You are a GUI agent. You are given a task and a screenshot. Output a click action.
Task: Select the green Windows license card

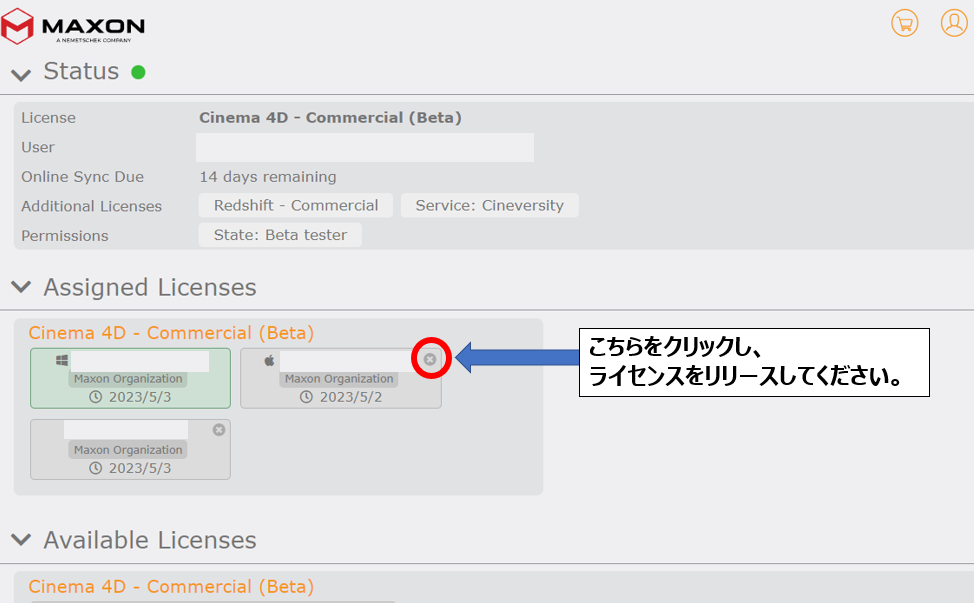click(130, 378)
